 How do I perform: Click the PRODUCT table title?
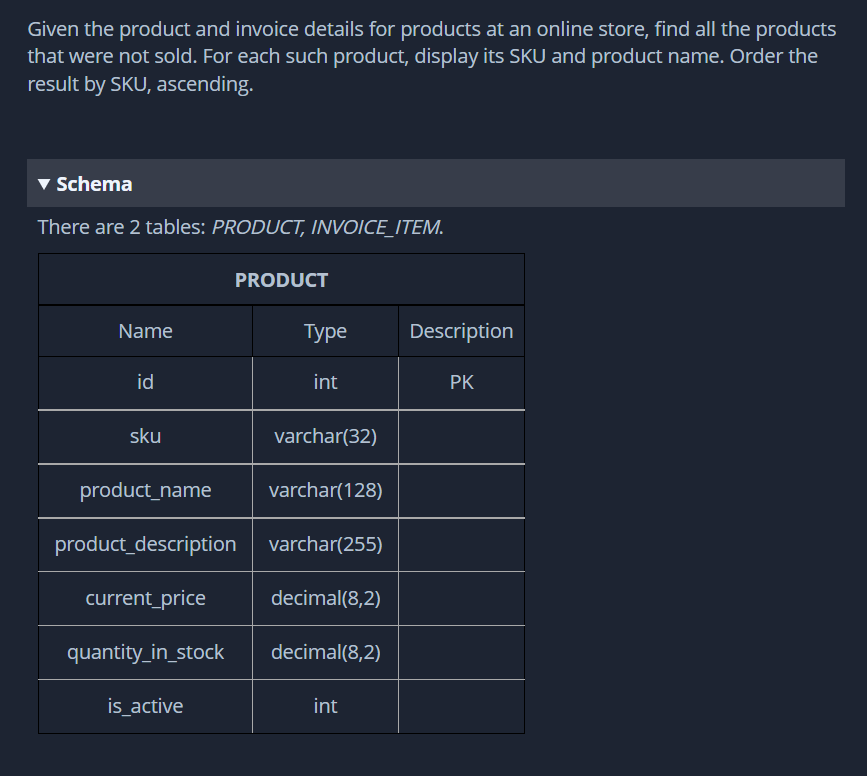click(x=281, y=280)
